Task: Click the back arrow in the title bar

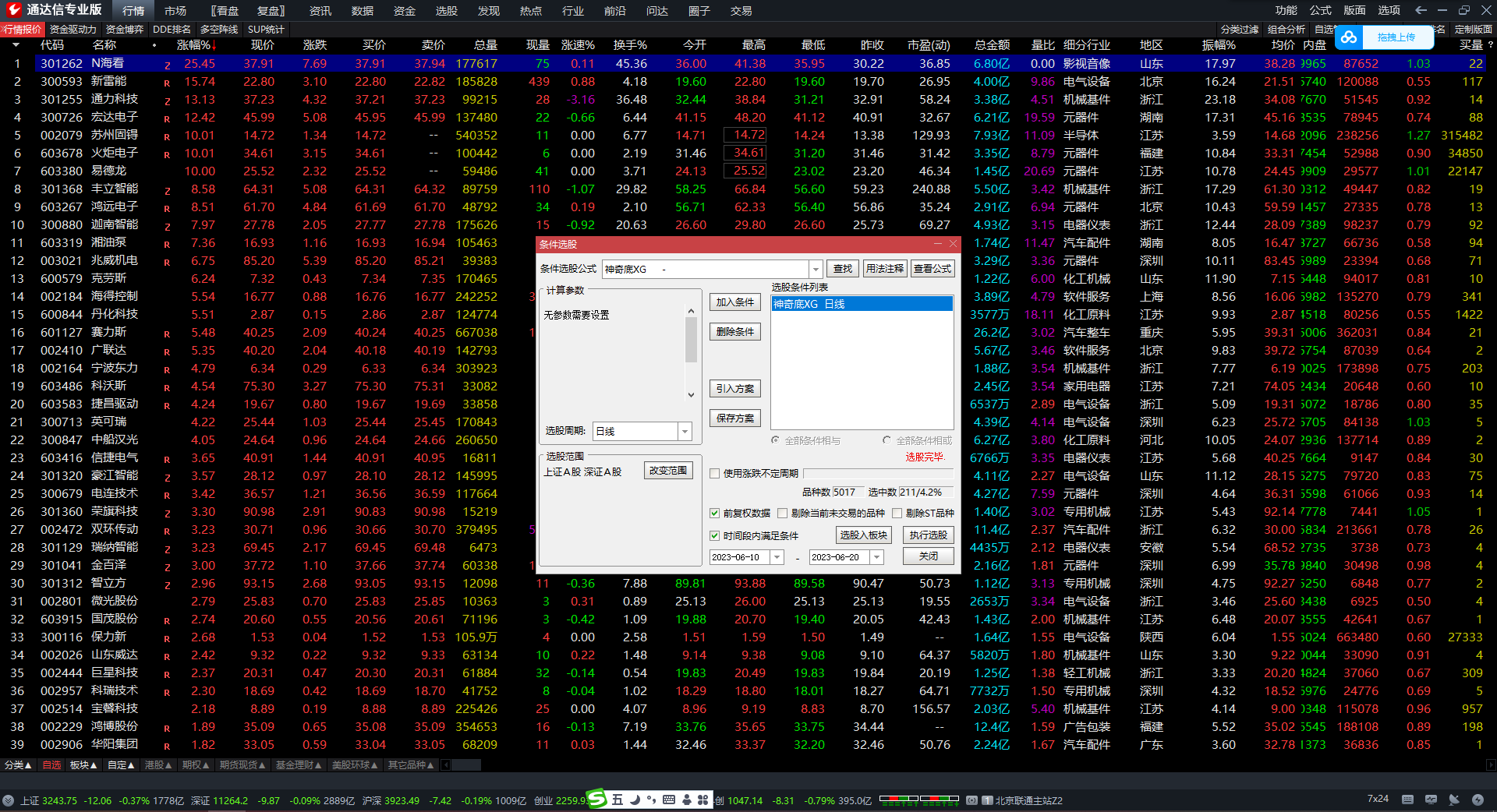Action: pyautogui.click(x=1421, y=10)
